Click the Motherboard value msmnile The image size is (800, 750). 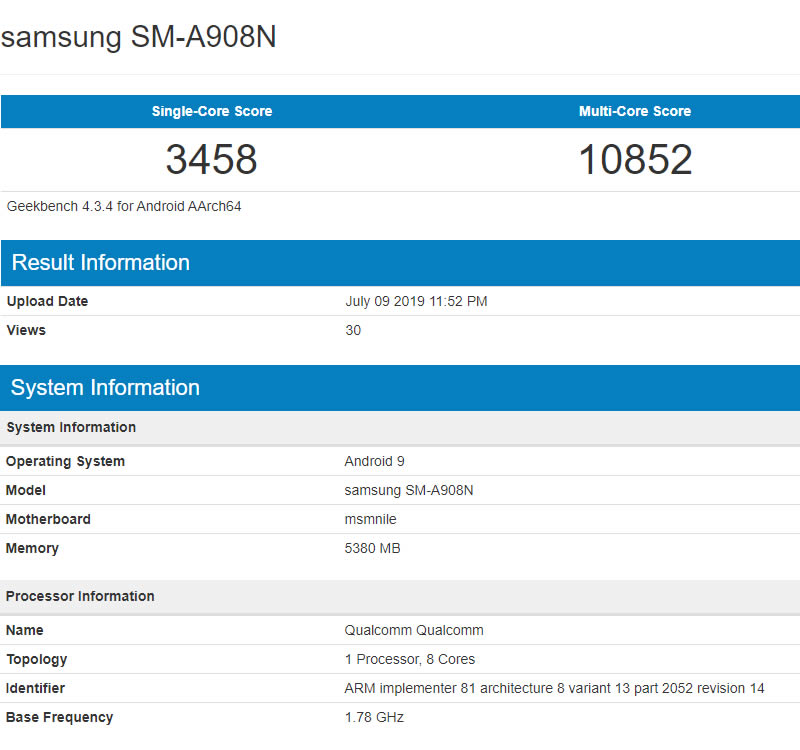click(x=372, y=519)
